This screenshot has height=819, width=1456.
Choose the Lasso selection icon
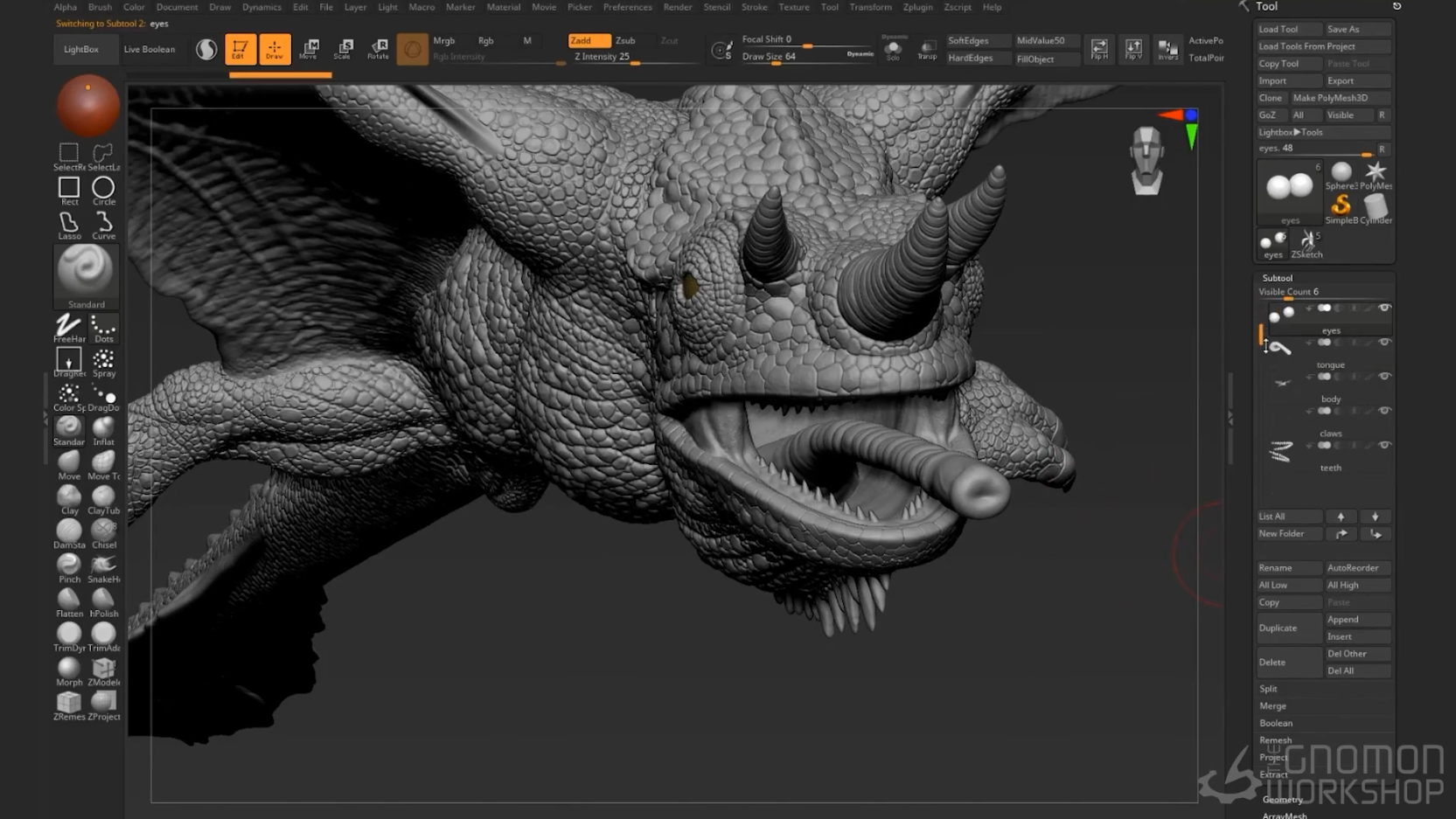click(x=69, y=224)
